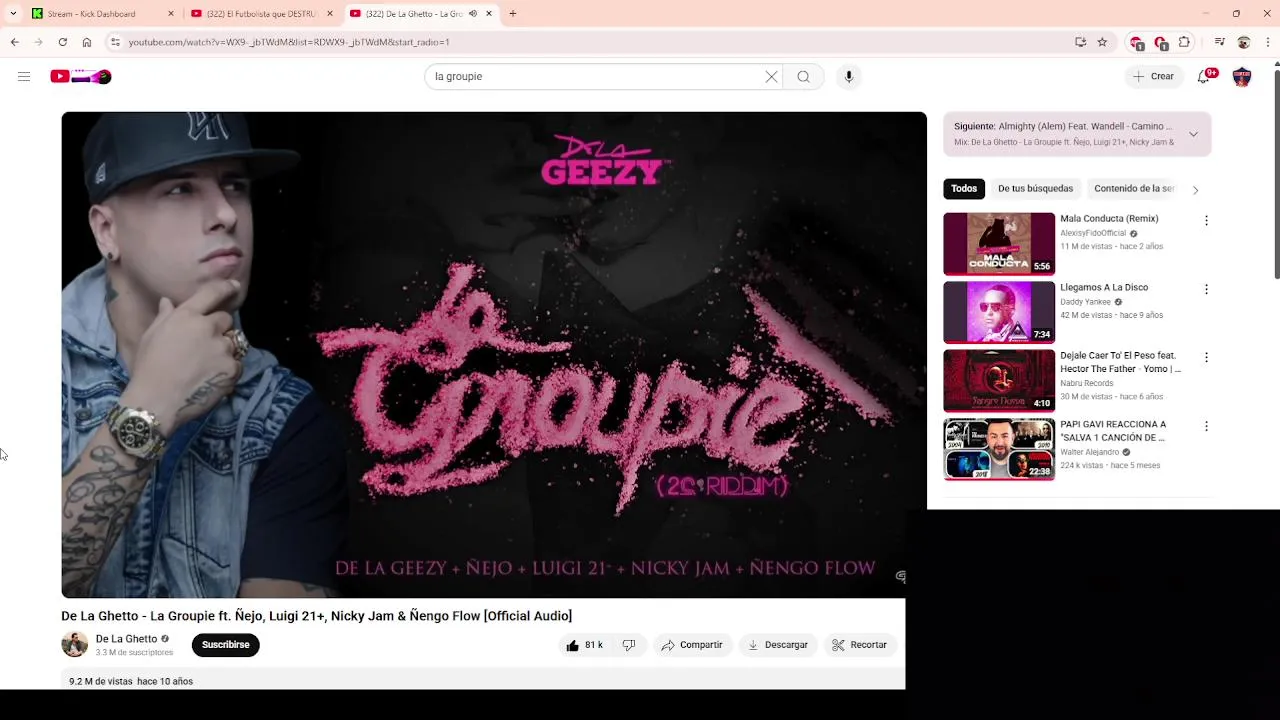
Task: Open De La Ghetto channel name link
Action: pyautogui.click(x=126, y=639)
